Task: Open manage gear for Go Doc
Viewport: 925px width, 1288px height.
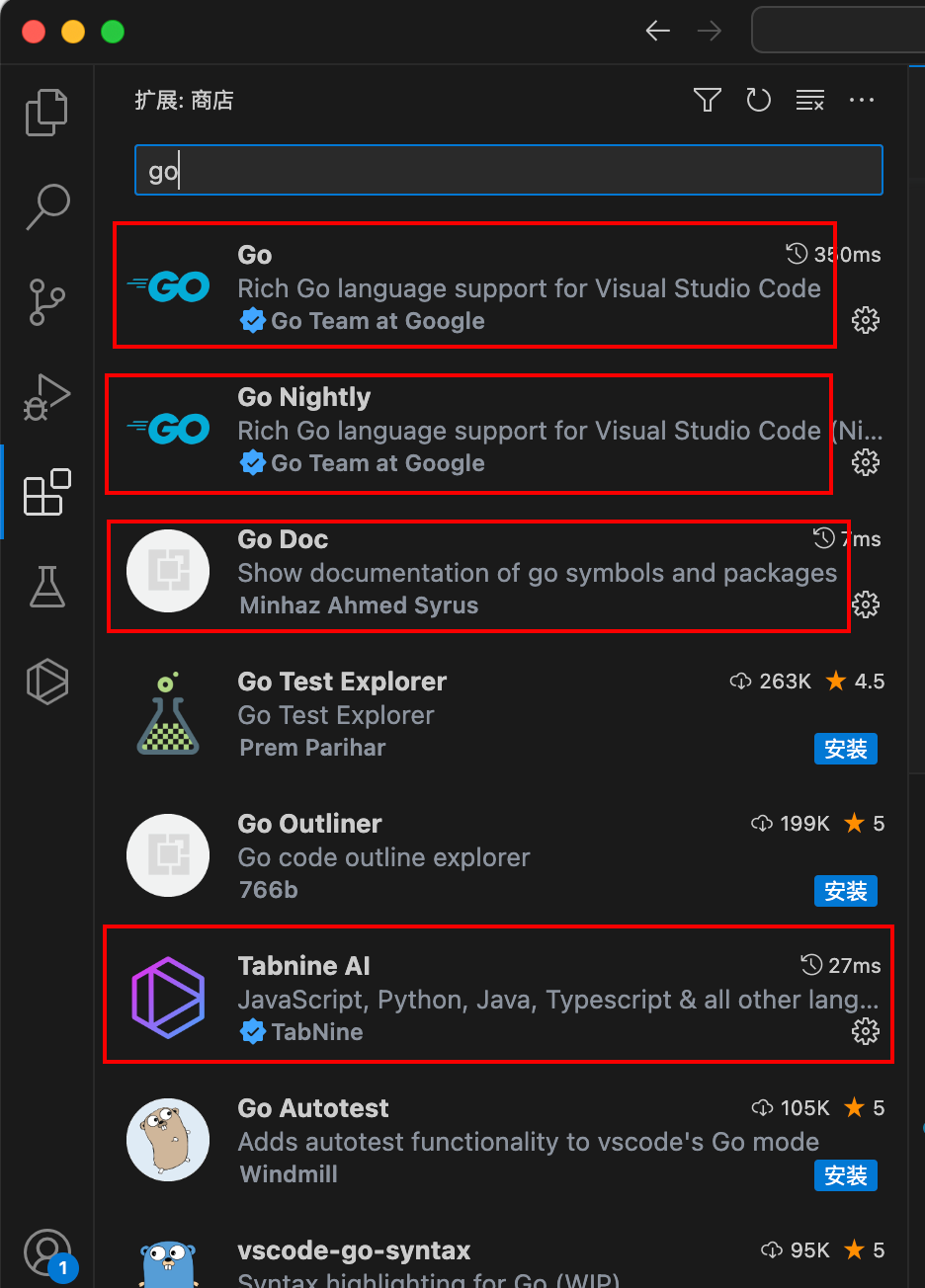Action: pyautogui.click(x=865, y=604)
